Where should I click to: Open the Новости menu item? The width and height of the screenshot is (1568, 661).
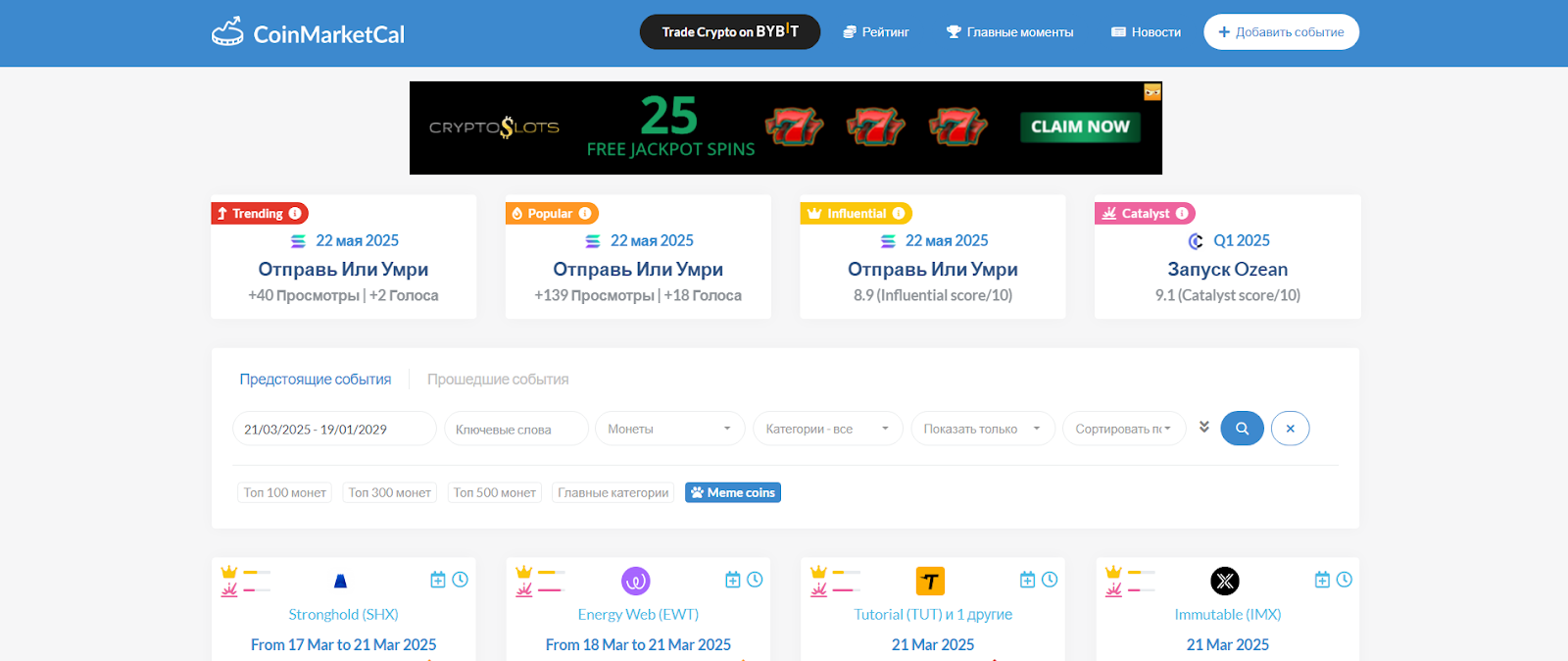tap(1146, 32)
